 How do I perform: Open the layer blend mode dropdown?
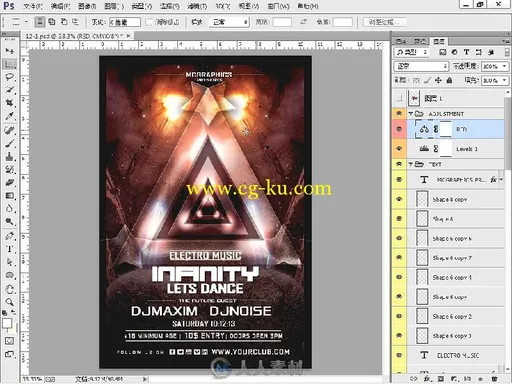(x=422, y=66)
